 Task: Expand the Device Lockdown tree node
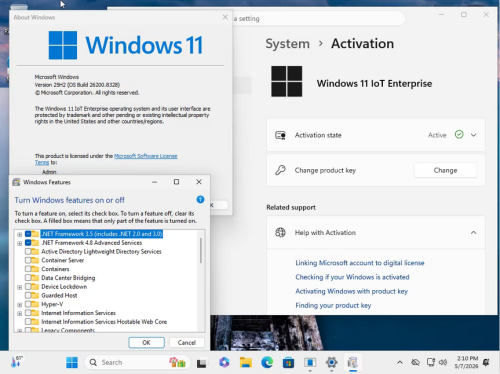click(20, 287)
